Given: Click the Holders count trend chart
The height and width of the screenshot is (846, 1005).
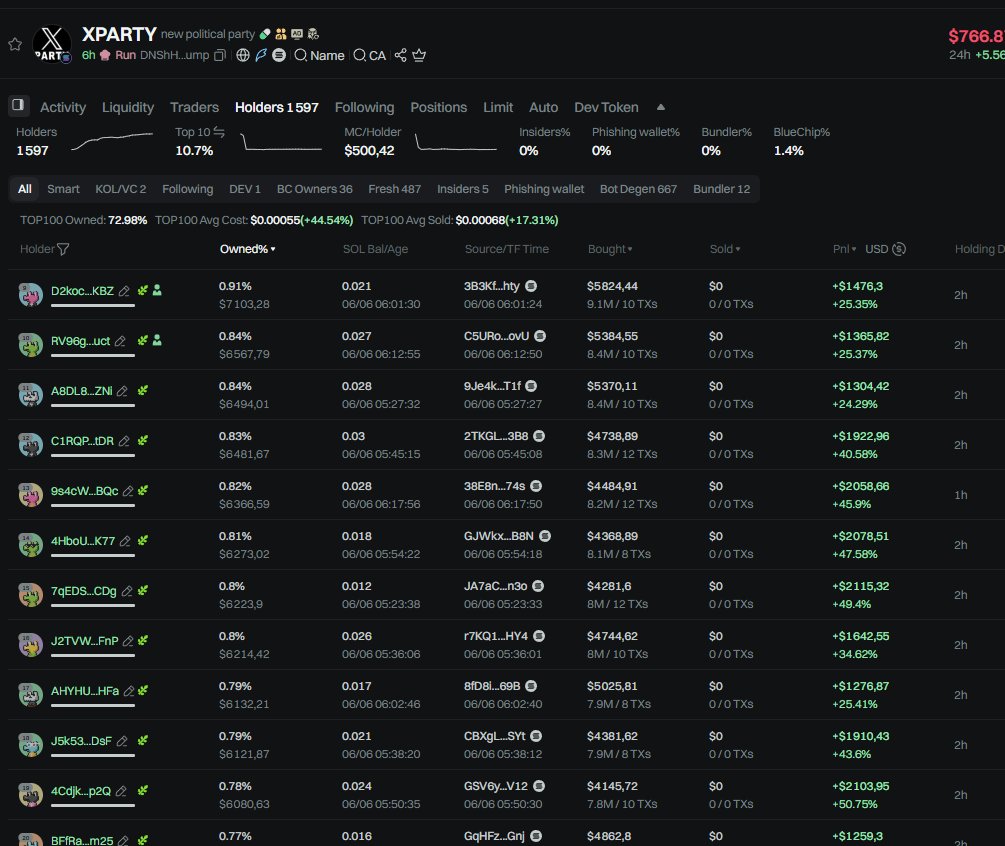Looking at the screenshot, I should pos(112,141).
